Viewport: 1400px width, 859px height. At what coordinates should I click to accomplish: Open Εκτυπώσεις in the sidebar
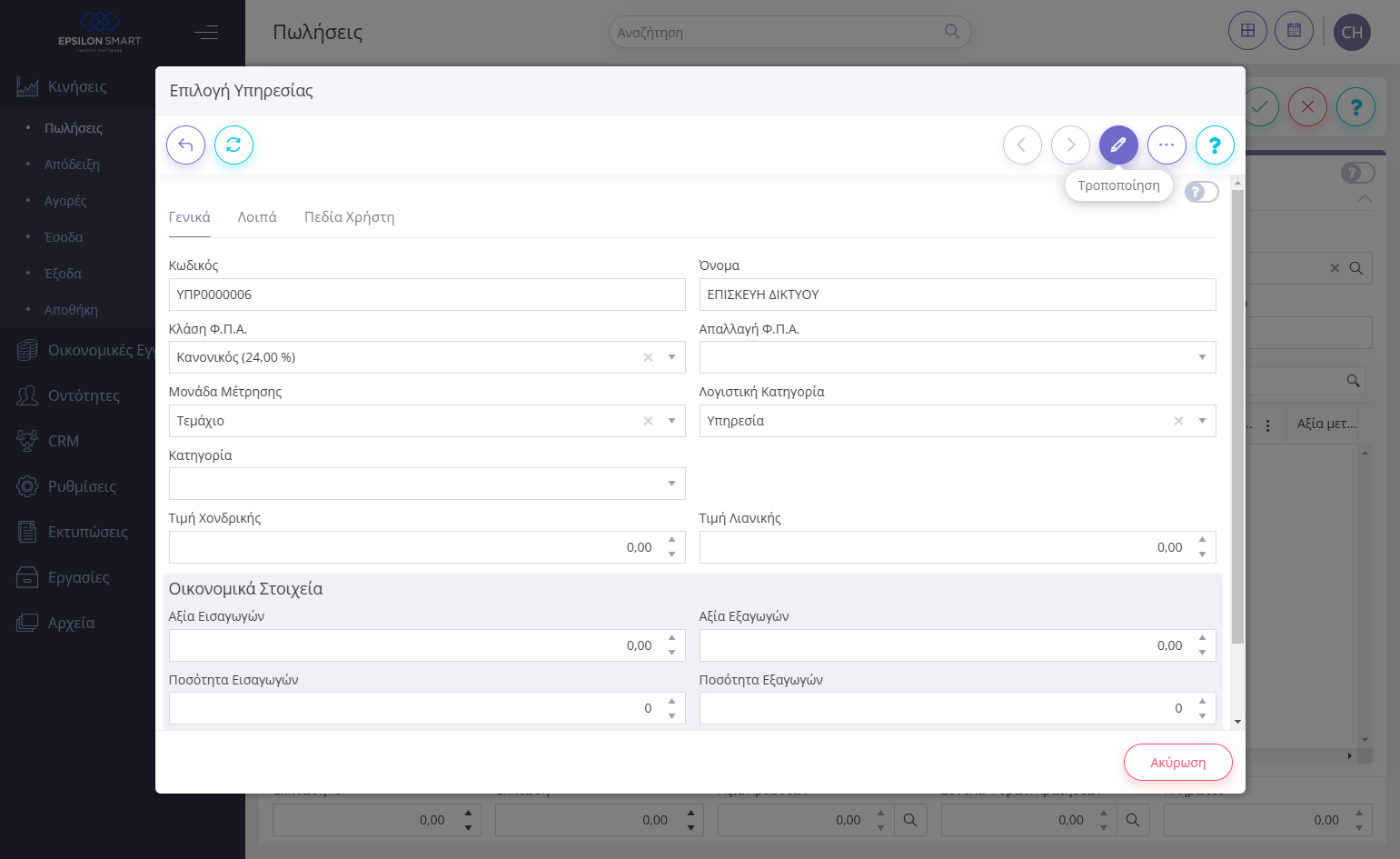tap(87, 532)
